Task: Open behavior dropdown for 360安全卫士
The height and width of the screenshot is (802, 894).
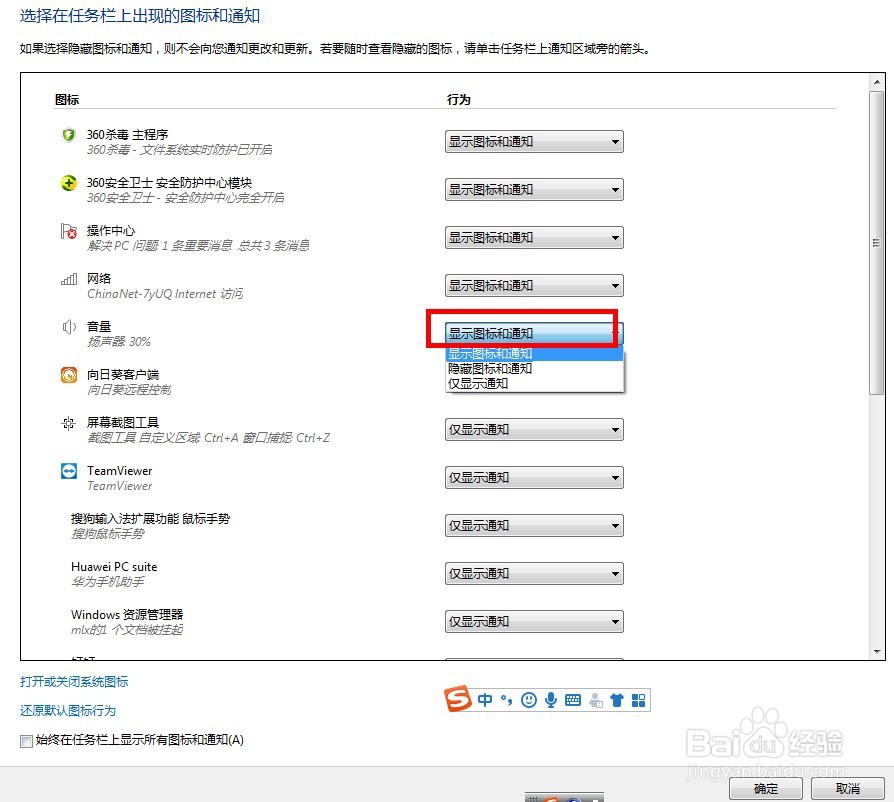Action: 534,189
